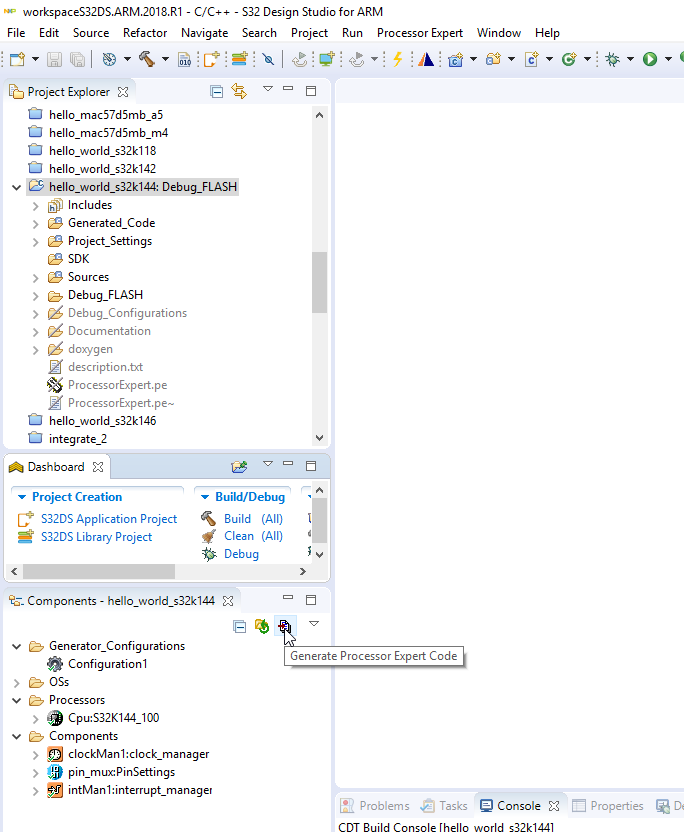Click Project Explorer vertical scrollbar thumb

click(x=319, y=282)
